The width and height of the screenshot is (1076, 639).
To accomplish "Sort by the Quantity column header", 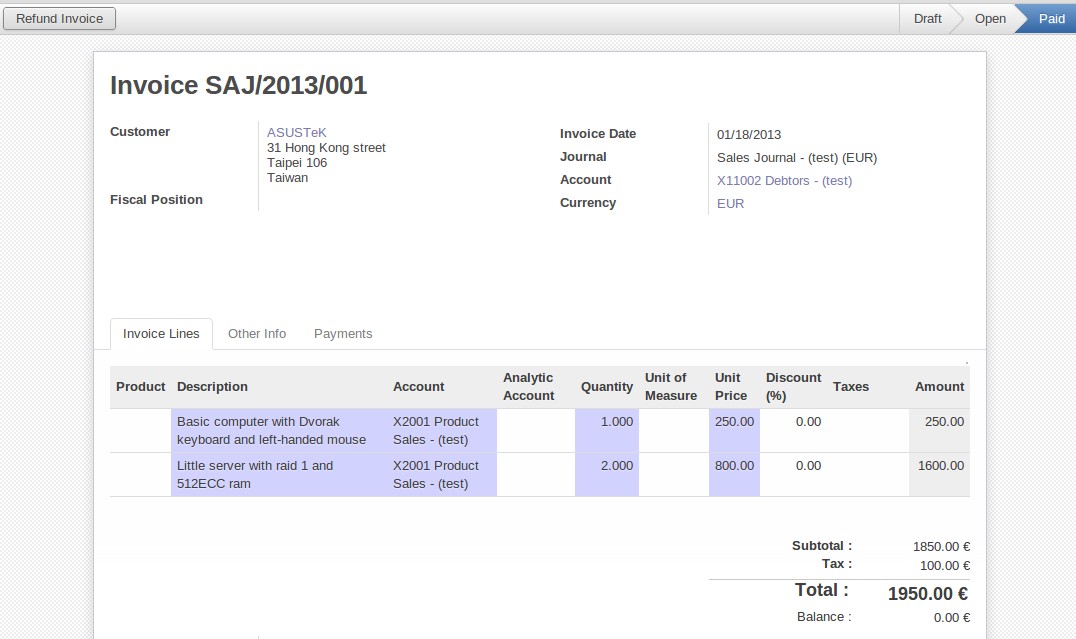I will coord(606,387).
